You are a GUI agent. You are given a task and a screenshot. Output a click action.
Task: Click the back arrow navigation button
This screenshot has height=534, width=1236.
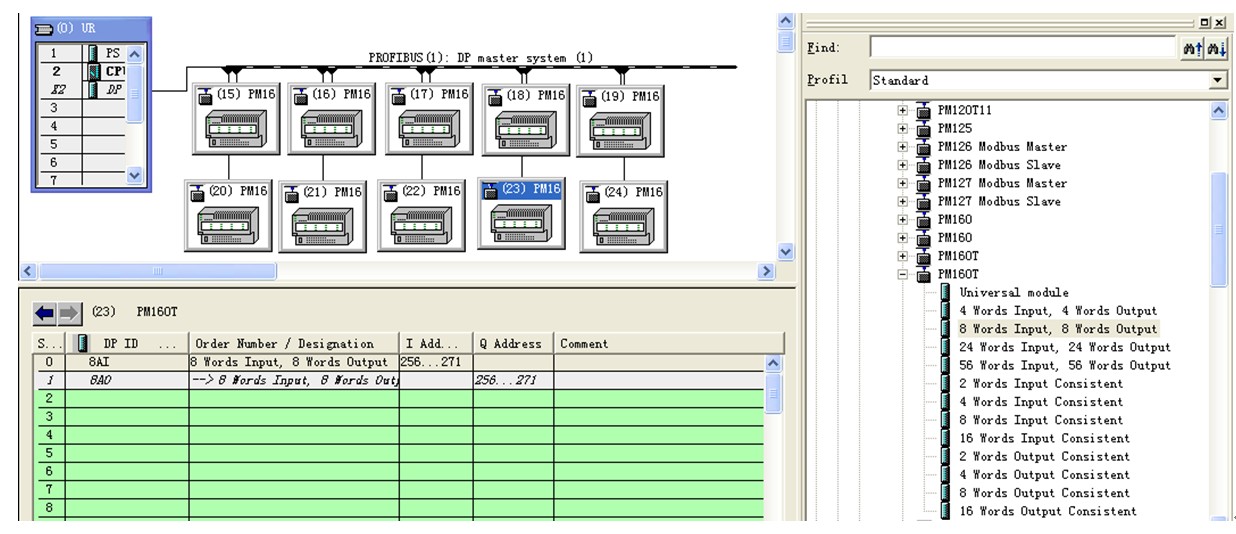click(x=45, y=314)
